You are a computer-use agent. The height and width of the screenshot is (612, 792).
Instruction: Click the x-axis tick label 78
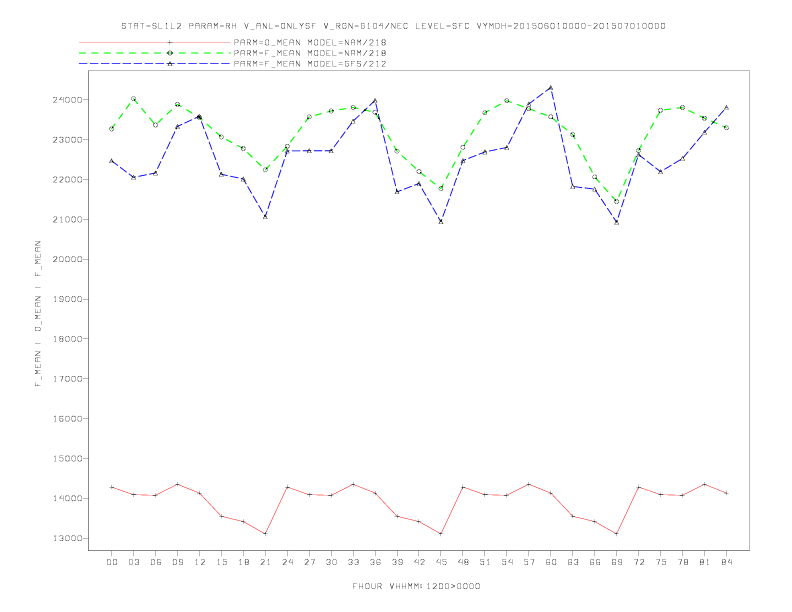[x=683, y=562]
